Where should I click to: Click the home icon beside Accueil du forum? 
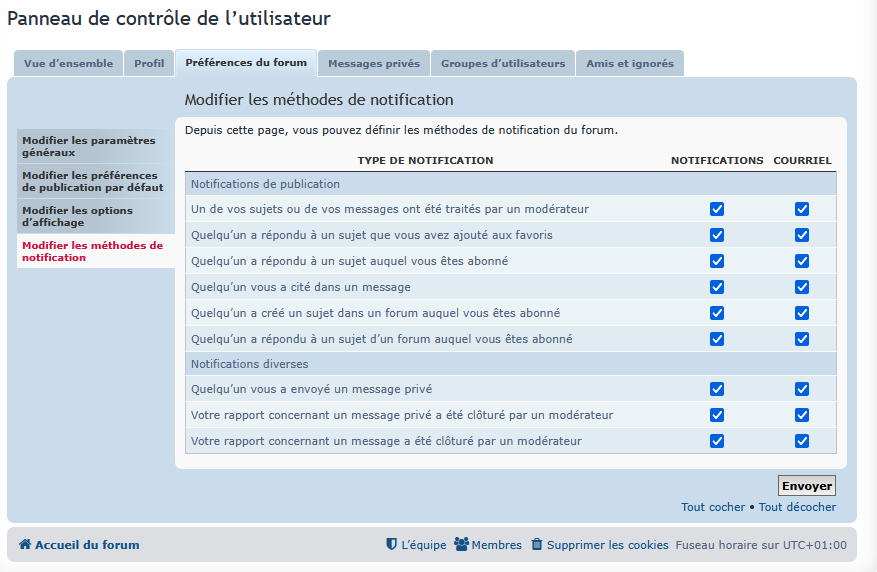[x=25, y=544]
